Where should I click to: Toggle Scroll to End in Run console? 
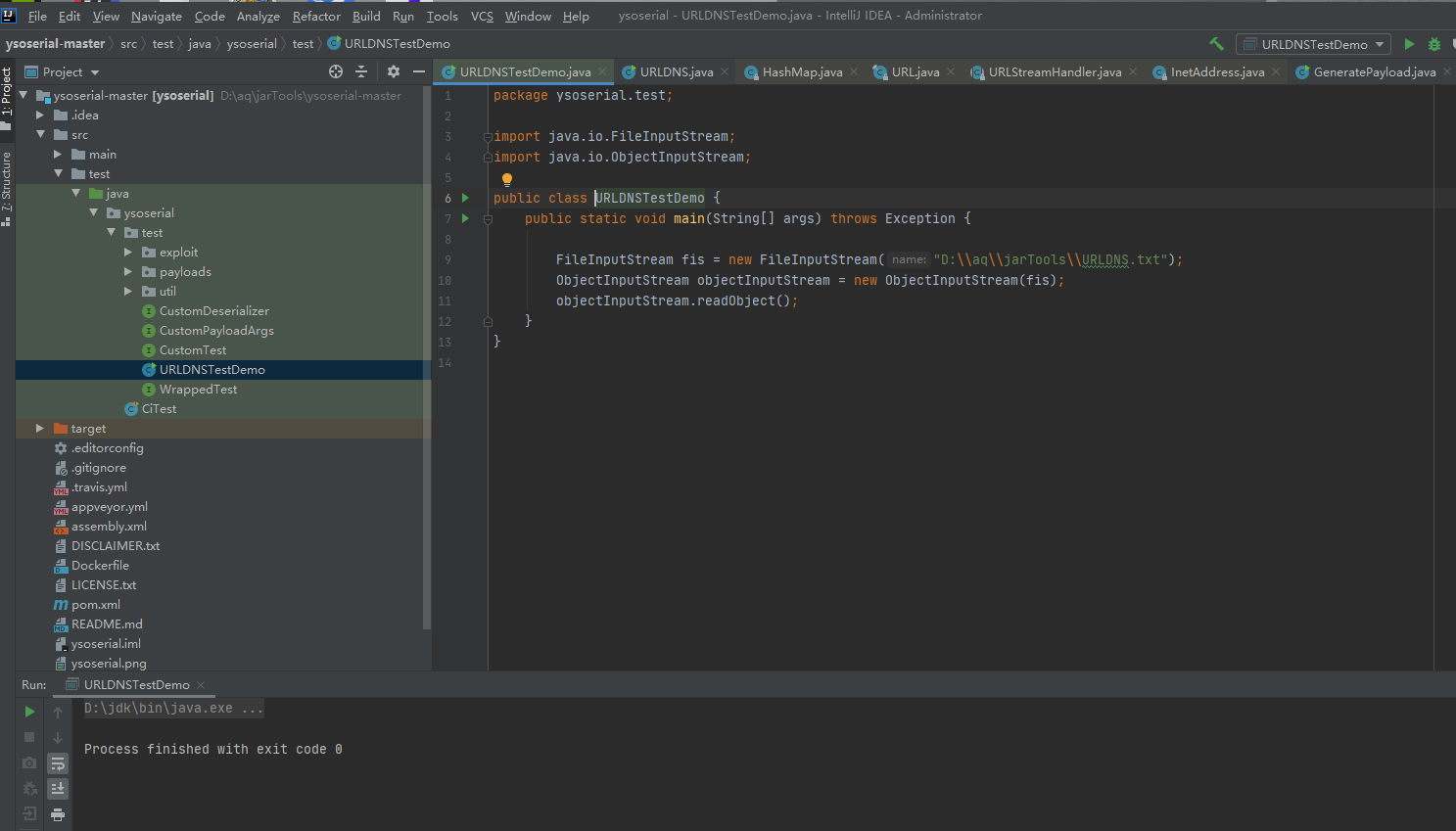(58, 788)
